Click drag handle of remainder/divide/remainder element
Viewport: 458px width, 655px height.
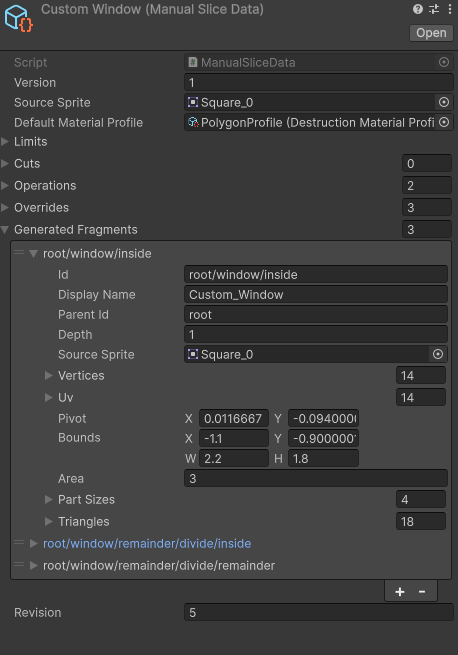click(x=19, y=564)
